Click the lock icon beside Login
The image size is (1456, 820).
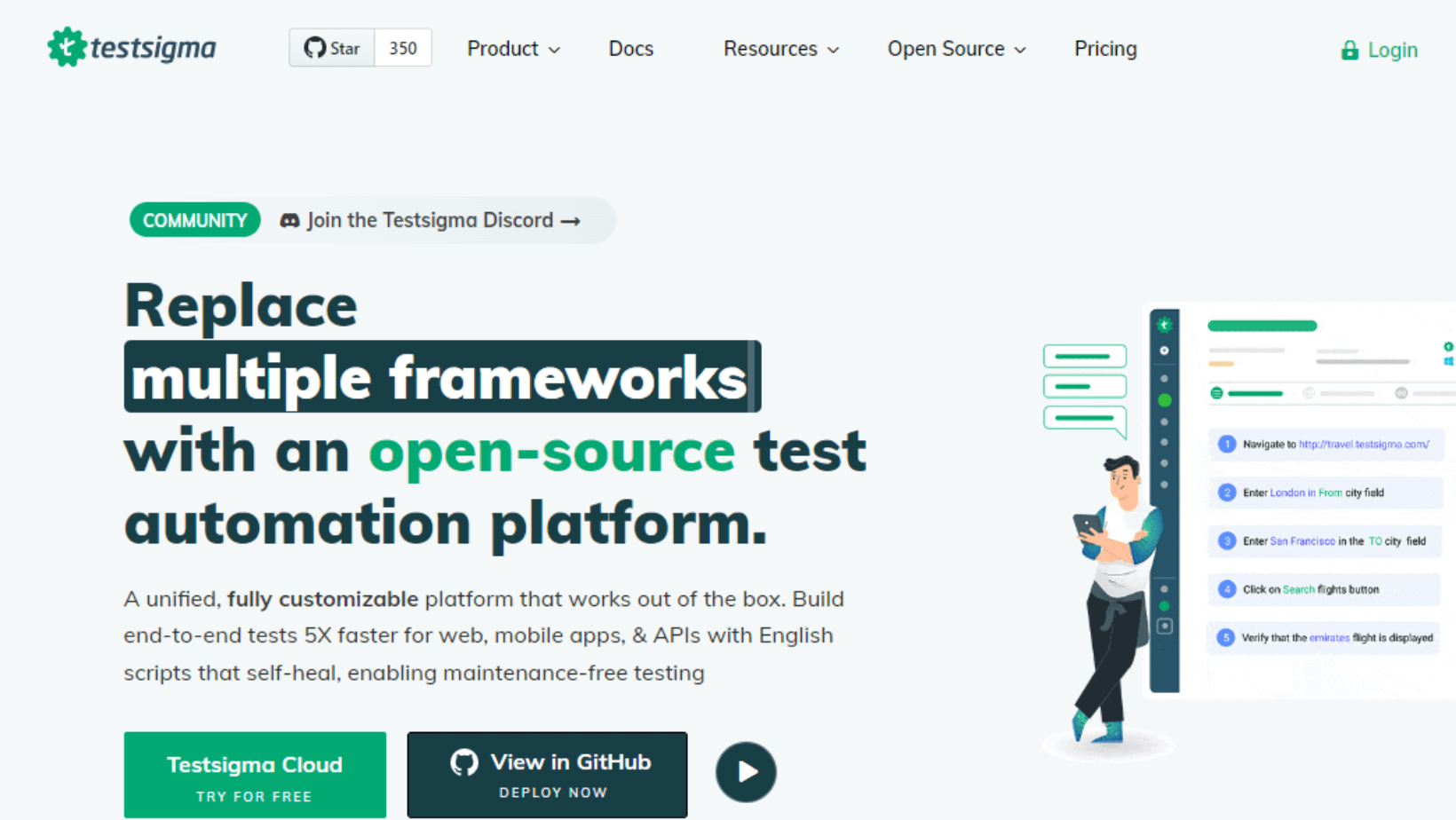(x=1349, y=51)
